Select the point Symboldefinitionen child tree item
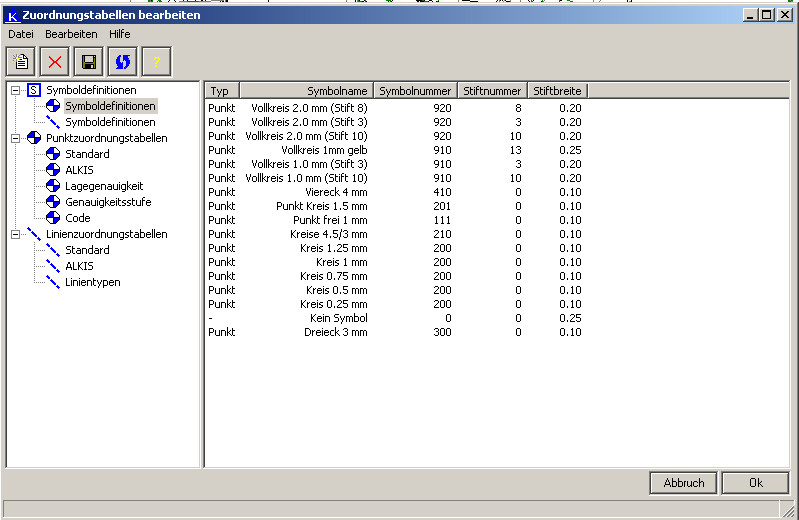799x520 pixels. 110,106
